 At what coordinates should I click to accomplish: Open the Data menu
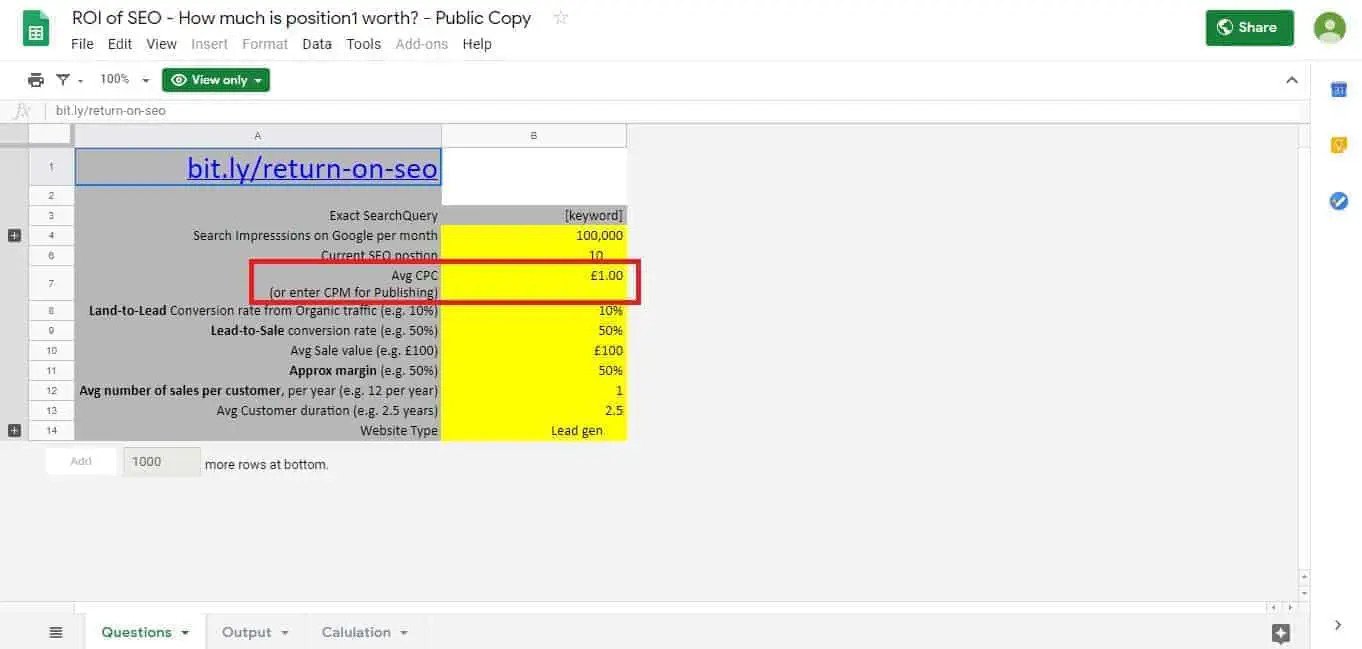tap(317, 44)
